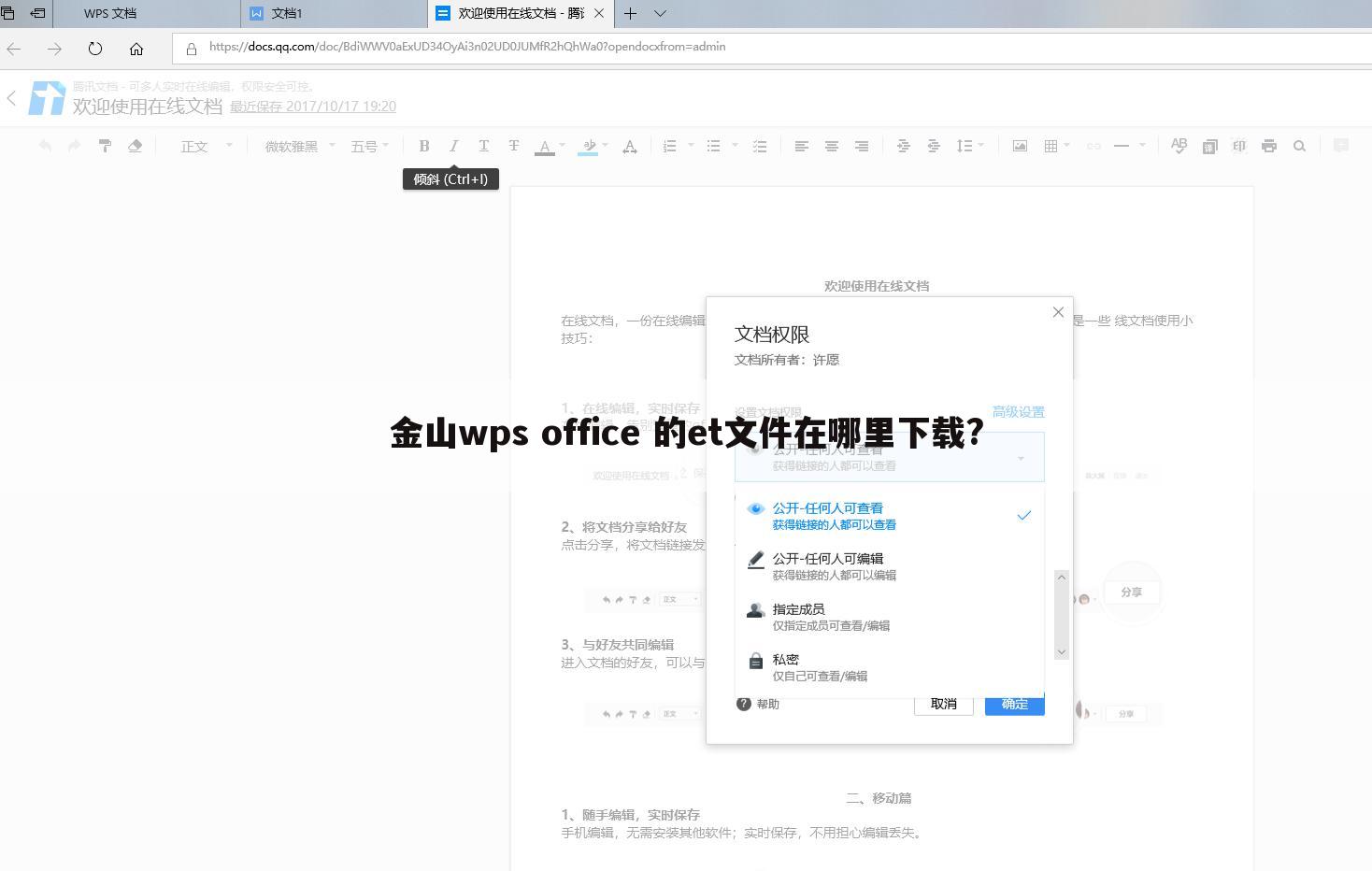Click the Clear Formatting eraser icon
Viewport: 1372px width, 871px height.
(x=135, y=146)
